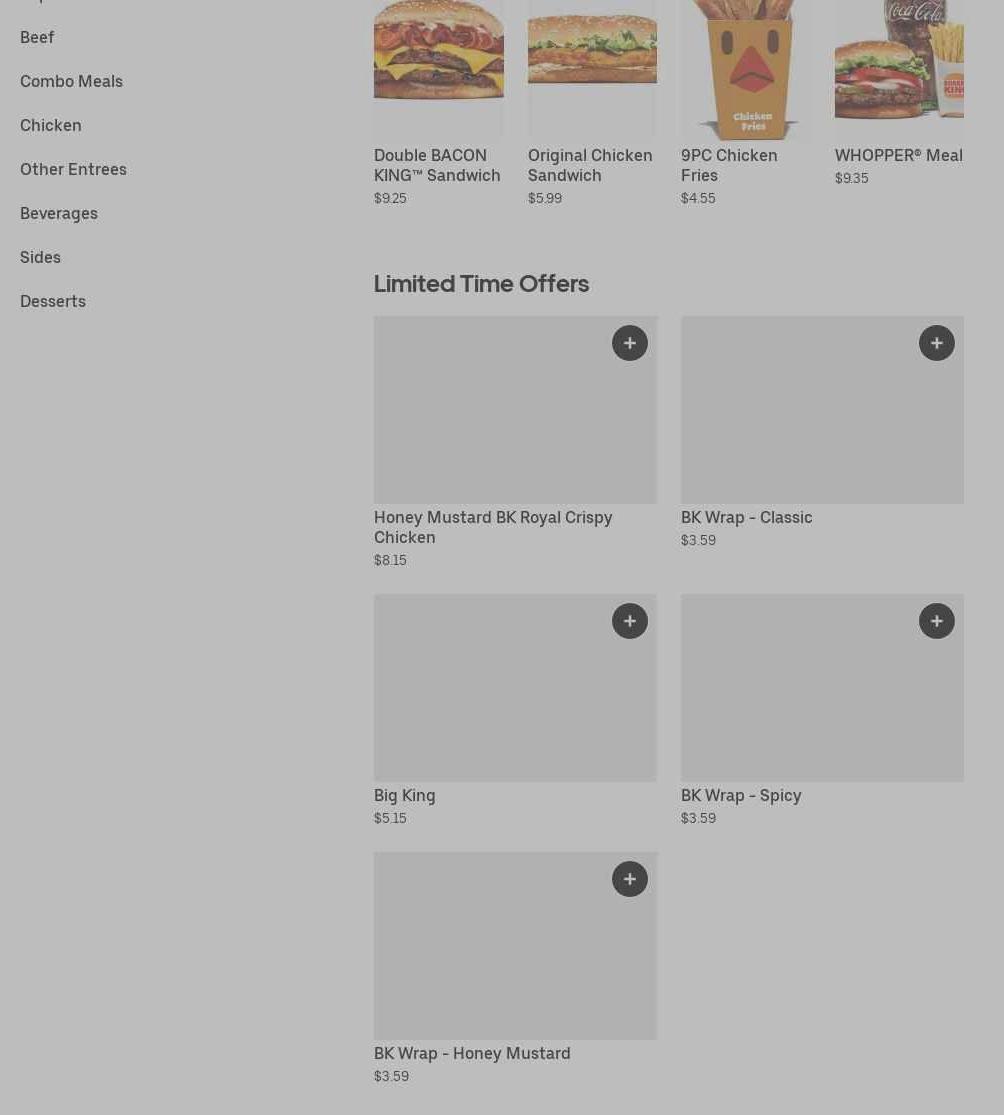This screenshot has height=1115, width=1004.
Task: Add Big King using the plus icon
Action: point(629,621)
